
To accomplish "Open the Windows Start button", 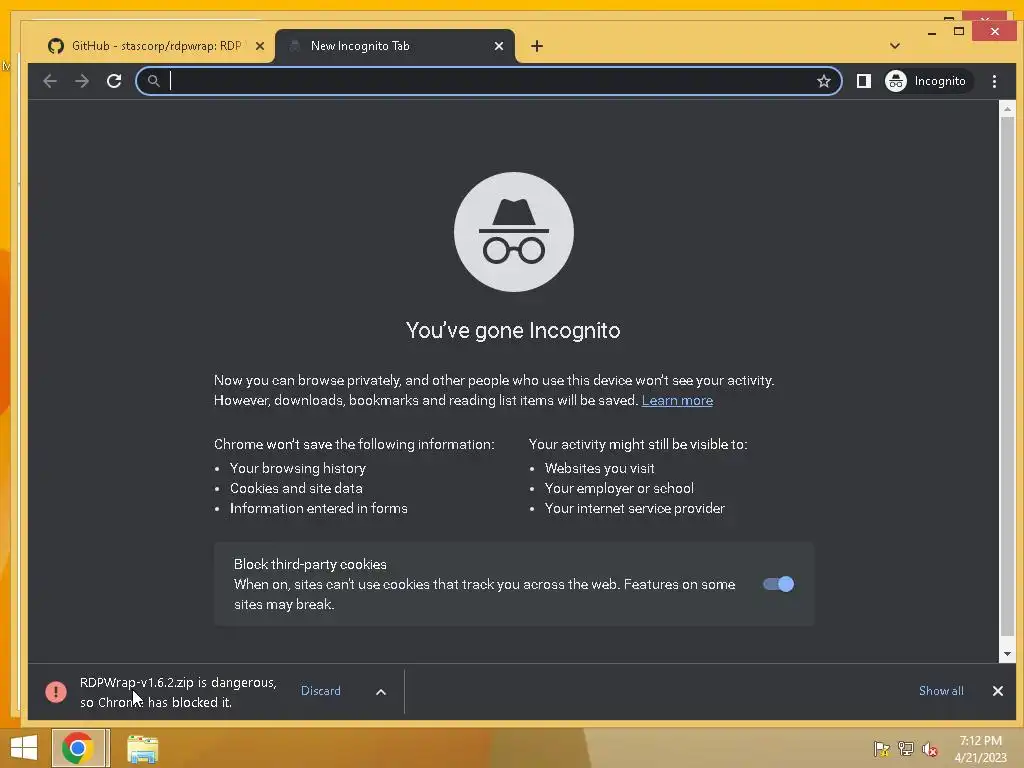I will point(24,748).
